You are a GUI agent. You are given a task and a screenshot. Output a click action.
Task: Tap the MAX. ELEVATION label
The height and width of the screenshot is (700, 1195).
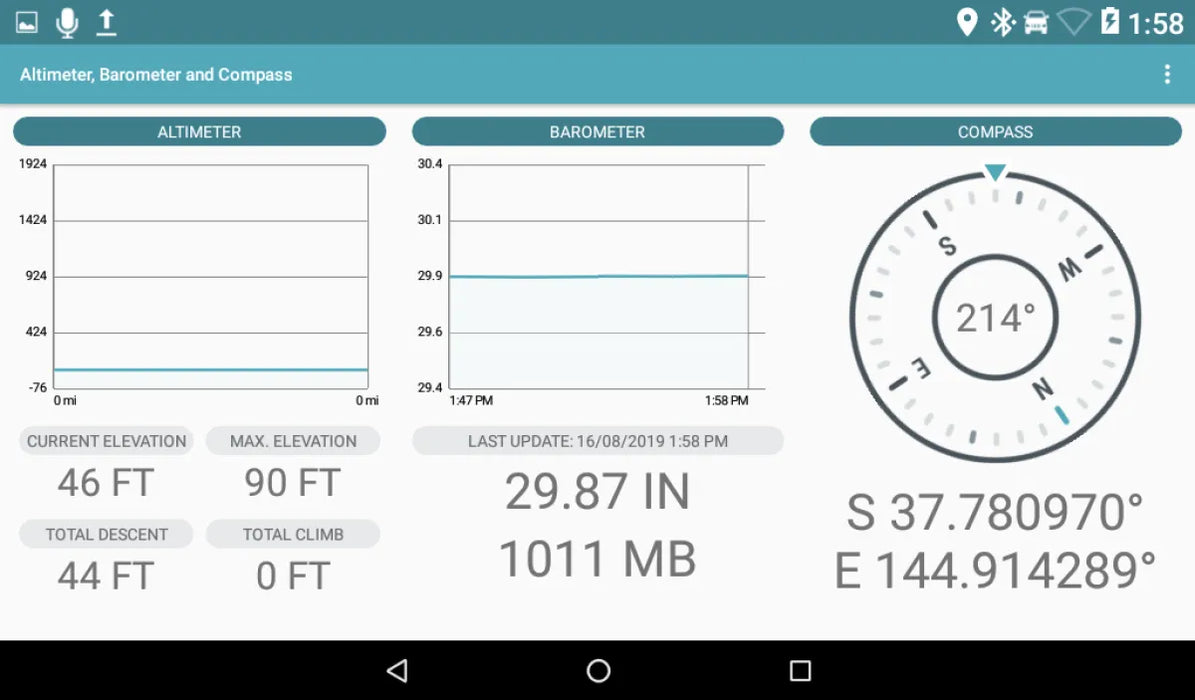(293, 441)
